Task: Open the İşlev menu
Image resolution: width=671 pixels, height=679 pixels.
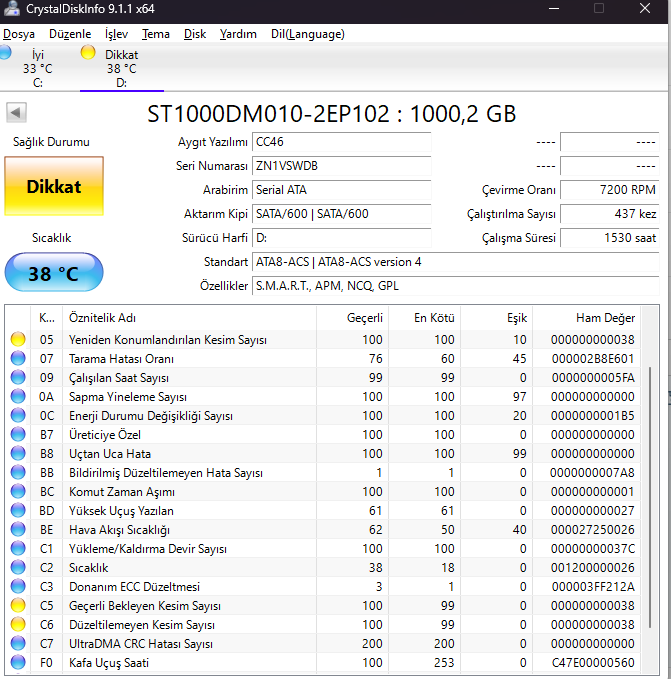Action: click(116, 34)
